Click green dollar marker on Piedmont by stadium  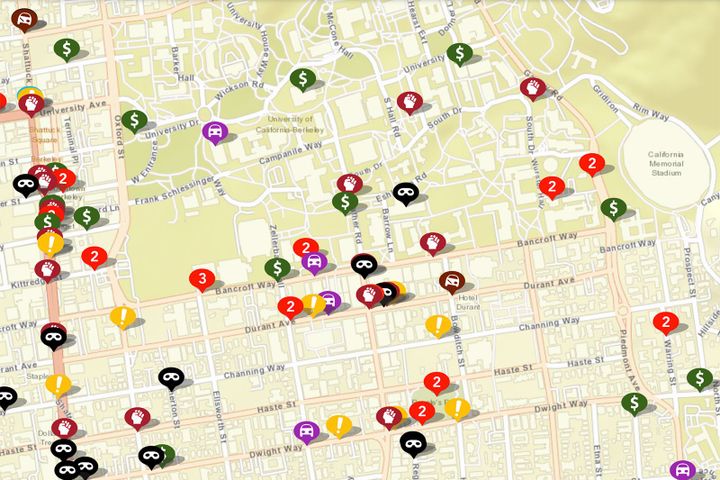(x=613, y=209)
